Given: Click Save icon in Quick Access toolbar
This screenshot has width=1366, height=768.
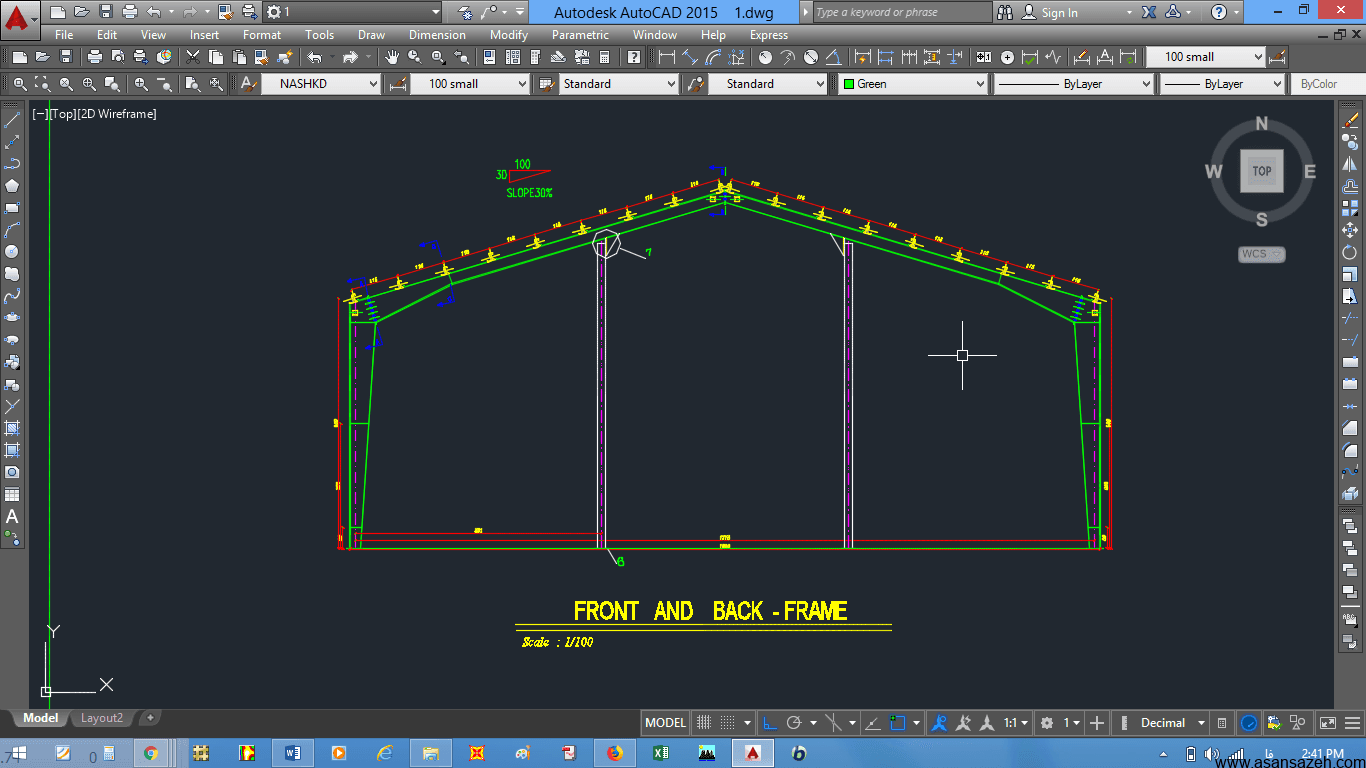Looking at the screenshot, I should click(x=105, y=12).
